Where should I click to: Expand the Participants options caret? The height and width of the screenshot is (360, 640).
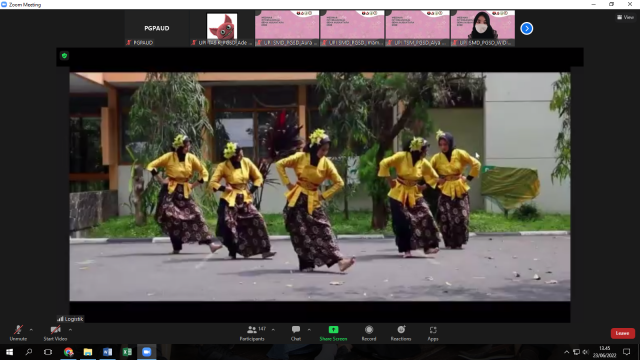pos(273,330)
